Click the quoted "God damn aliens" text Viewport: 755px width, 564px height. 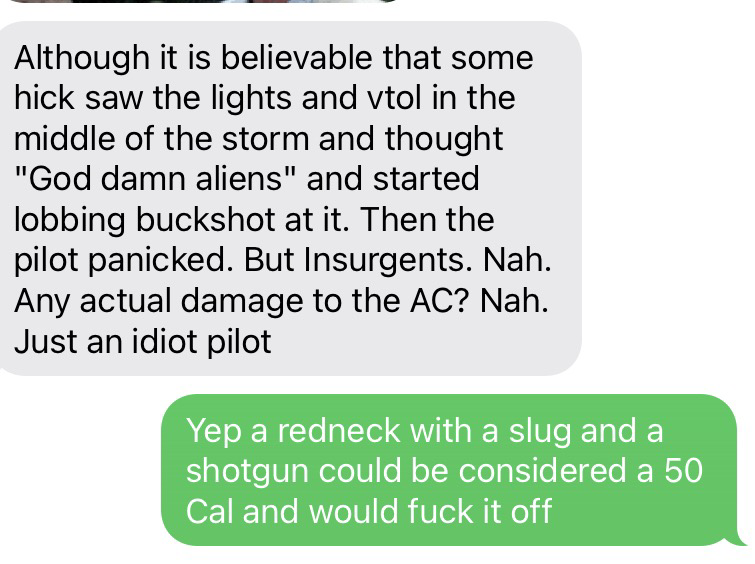click(153, 178)
